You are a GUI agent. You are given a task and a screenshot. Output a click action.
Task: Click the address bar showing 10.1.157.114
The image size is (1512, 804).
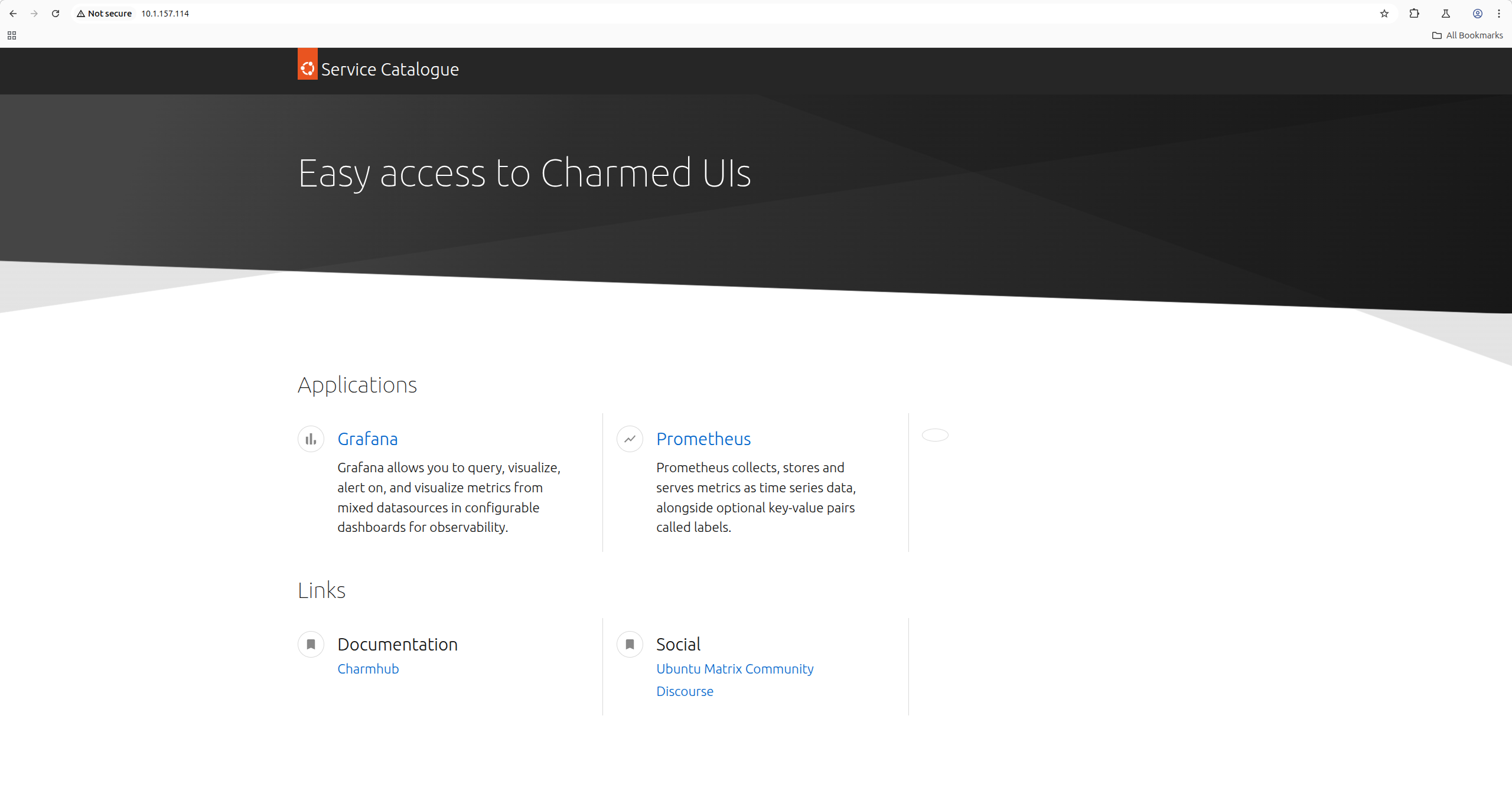click(165, 14)
